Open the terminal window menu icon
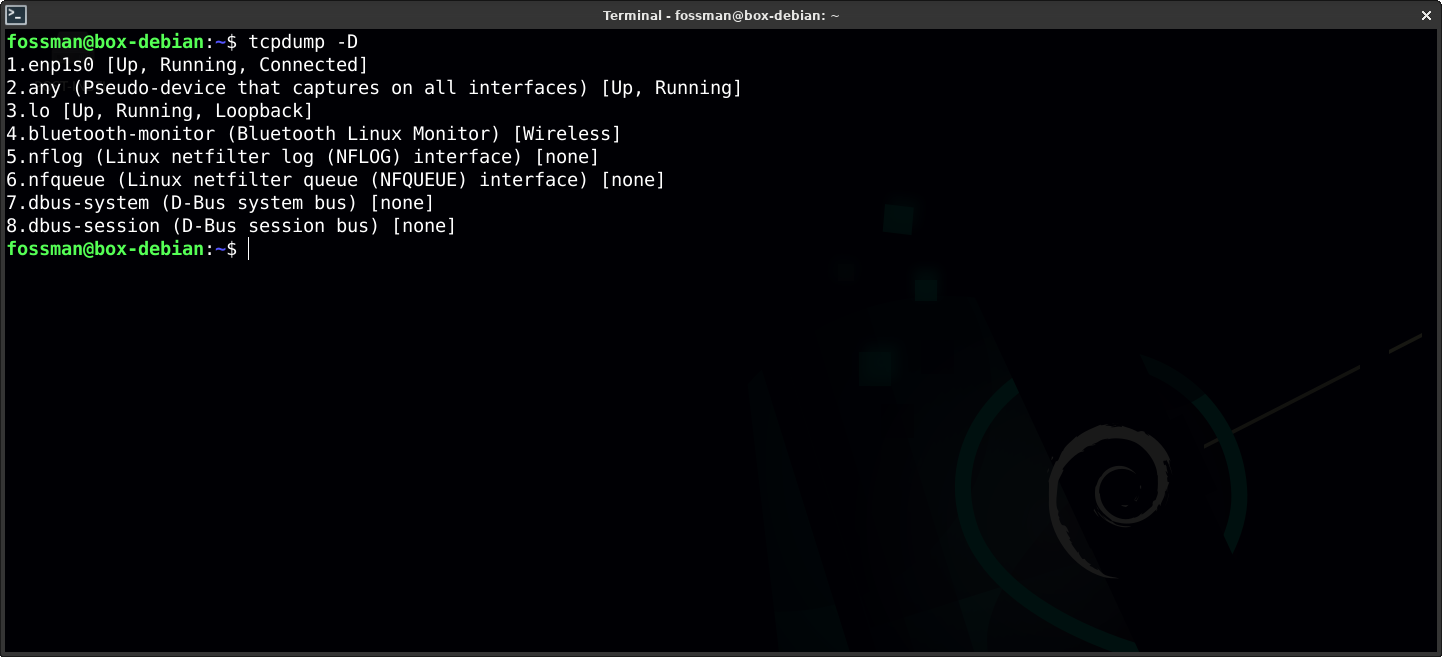Image resolution: width=1442 pixels, height=657 pixels. click(x=16, y=15)
